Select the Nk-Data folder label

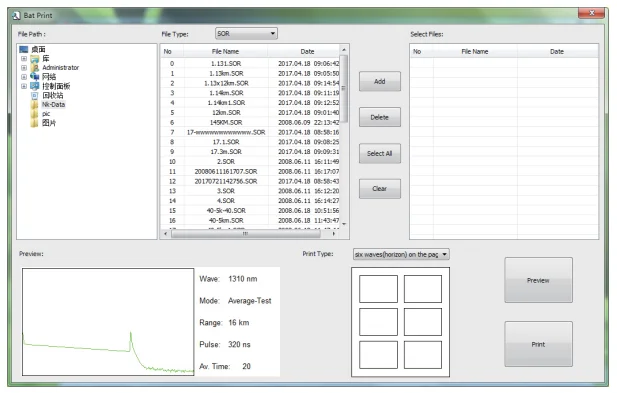tap(54, 105)
